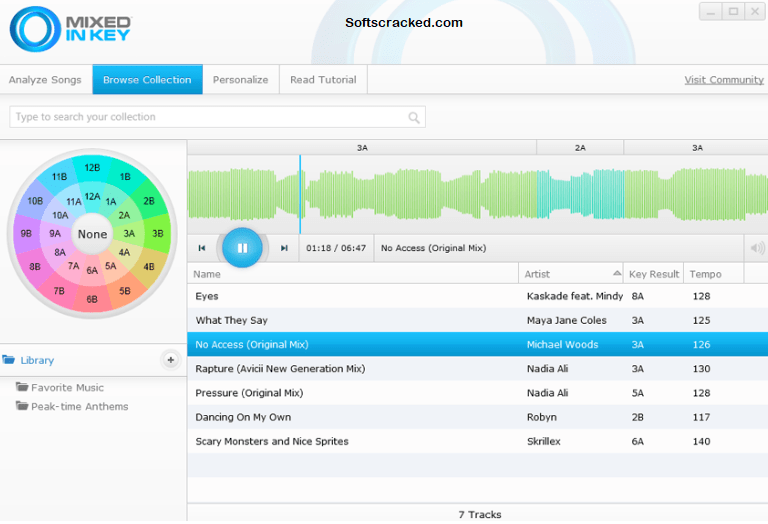
Task: Pause playback with the blue pause button
Action: click(242, 248)
